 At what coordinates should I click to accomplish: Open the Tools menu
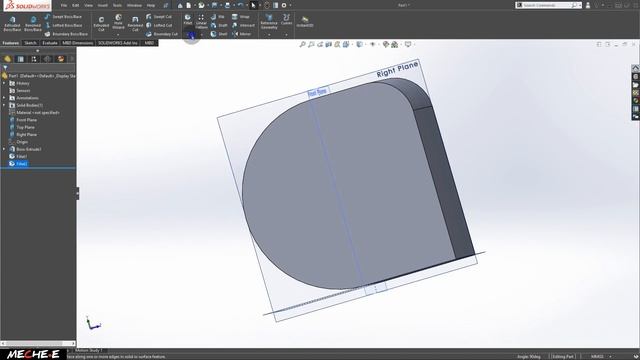(x=117, y=5)
